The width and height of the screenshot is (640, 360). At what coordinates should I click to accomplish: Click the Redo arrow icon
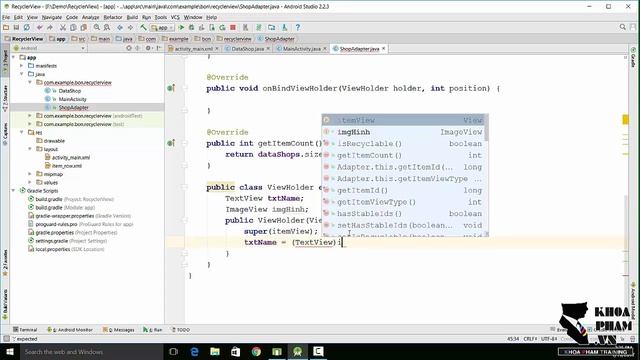[x=50, y=27]
